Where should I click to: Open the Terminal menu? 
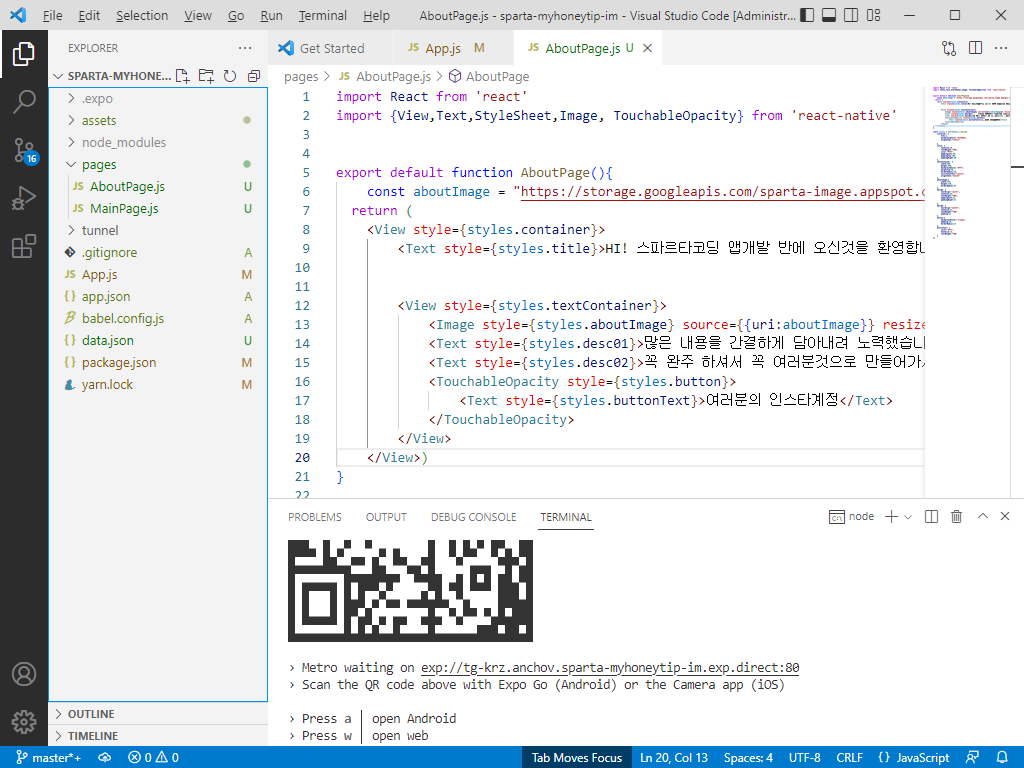(x=323, y=15)
